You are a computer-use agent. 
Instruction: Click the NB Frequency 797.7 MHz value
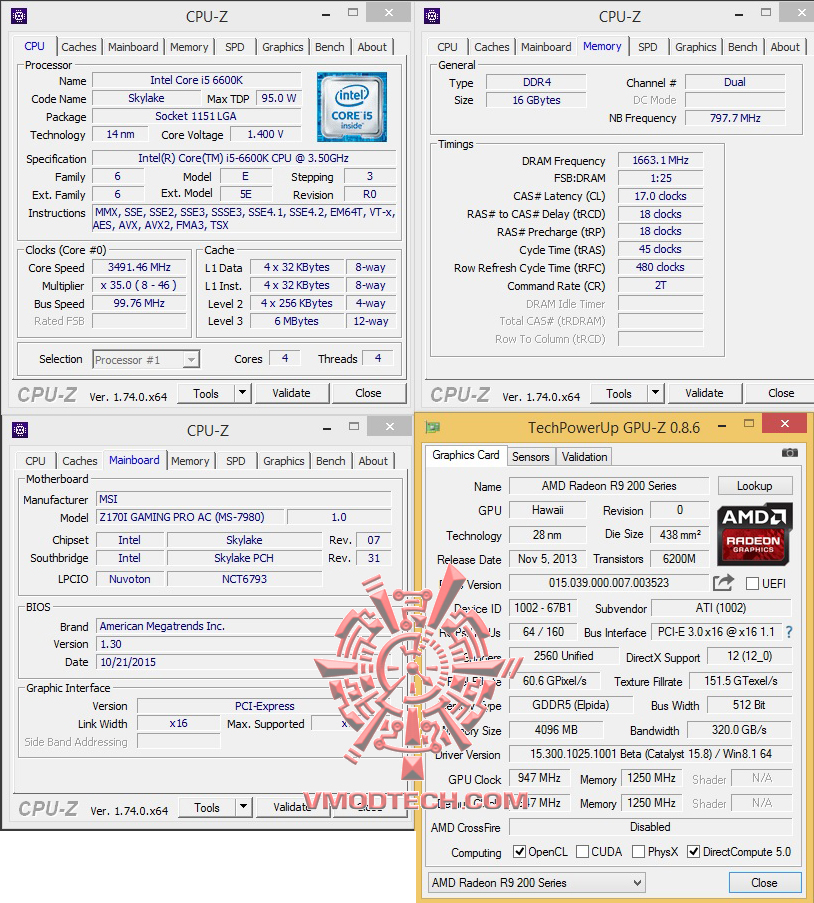[735, 118]
